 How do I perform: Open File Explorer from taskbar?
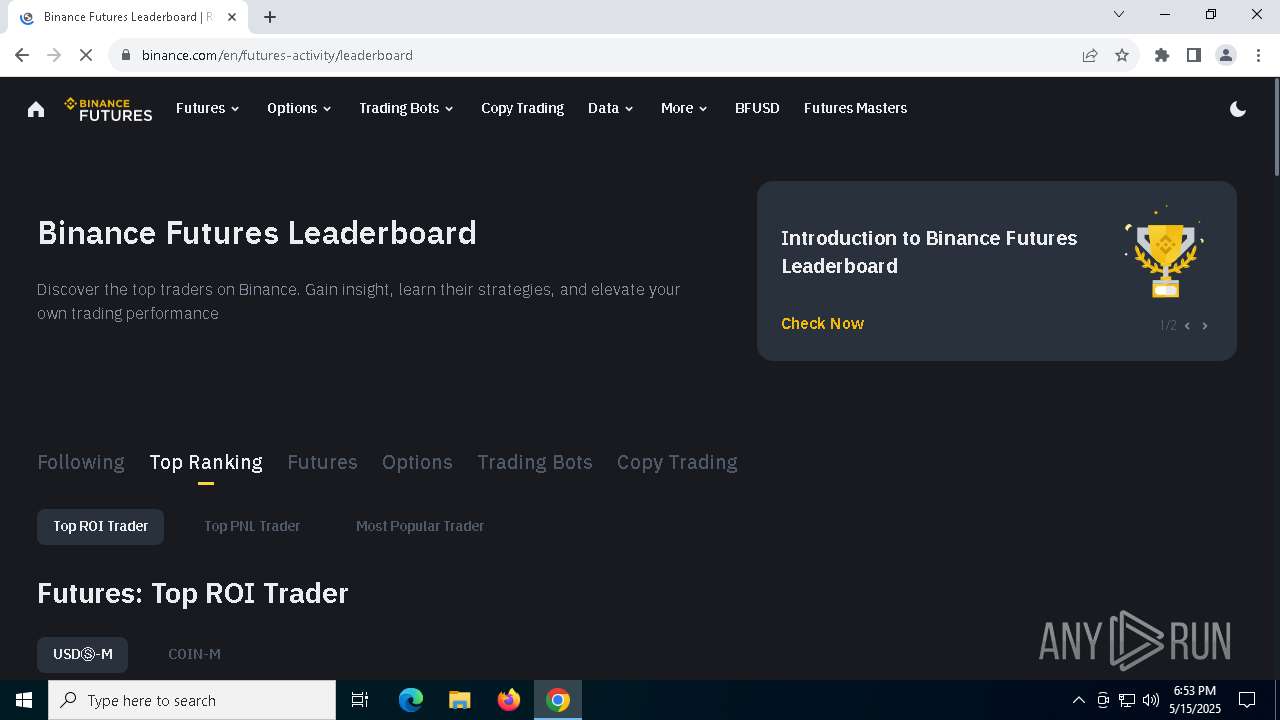click(x=459, y=700)
